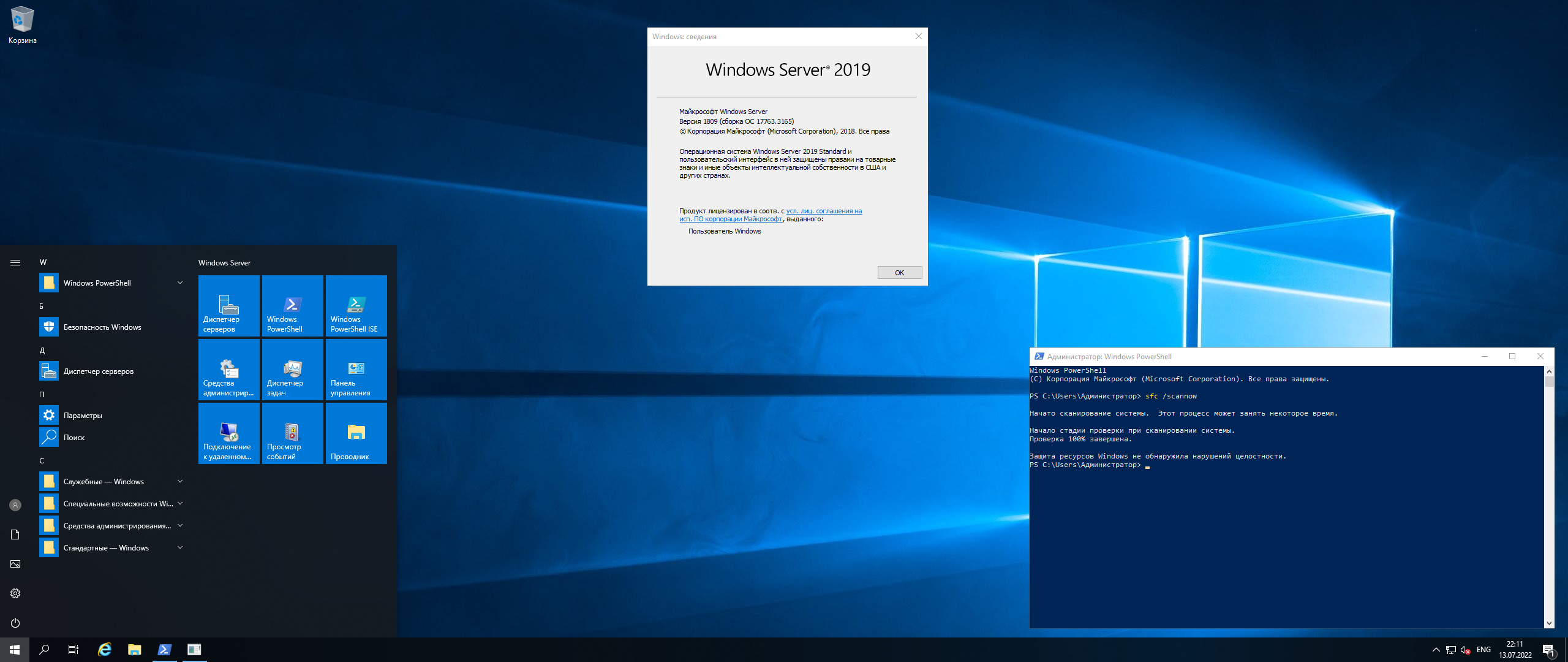
Task: Click the PowerShell scrollbar thumb
Action: pos(1549,382)
